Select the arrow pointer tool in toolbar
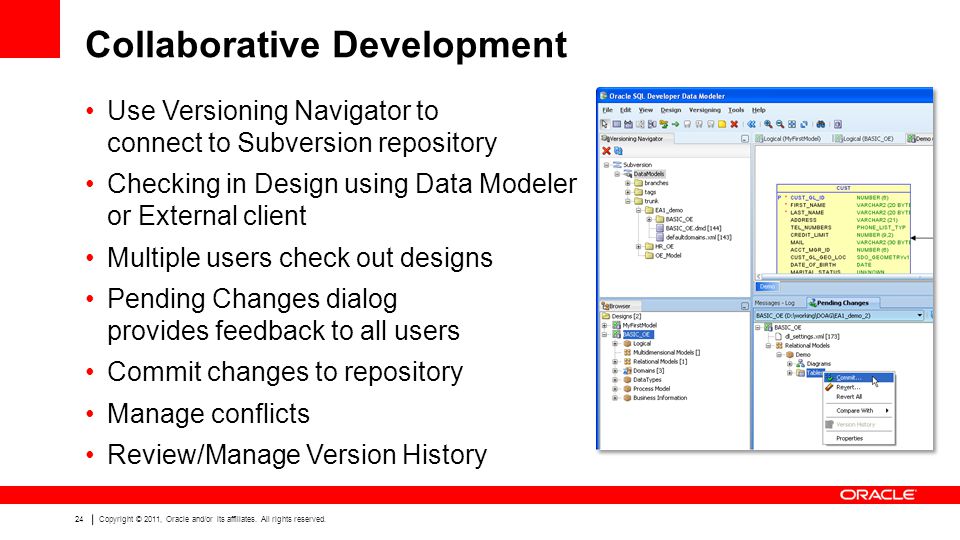This screenshot has width=960, height=540. (x=604, y=124)
